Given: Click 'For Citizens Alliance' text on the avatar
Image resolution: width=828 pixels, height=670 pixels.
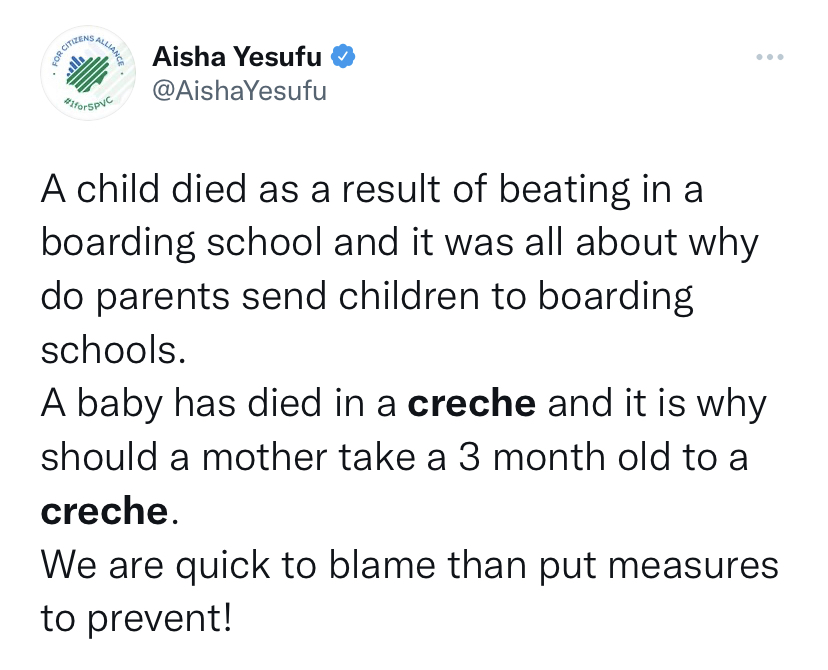Looking at the screenshot, I should click(88, 46).
